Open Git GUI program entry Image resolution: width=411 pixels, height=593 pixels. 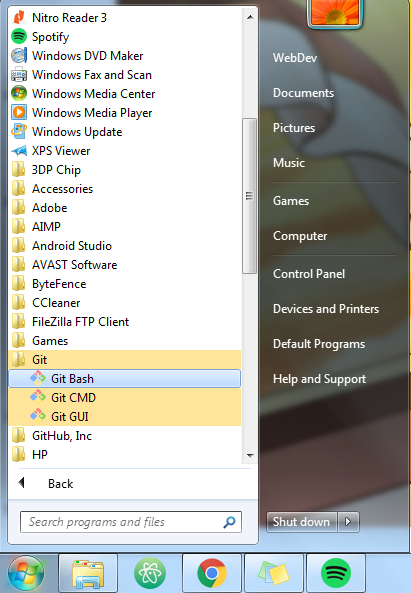click(124, 416)
